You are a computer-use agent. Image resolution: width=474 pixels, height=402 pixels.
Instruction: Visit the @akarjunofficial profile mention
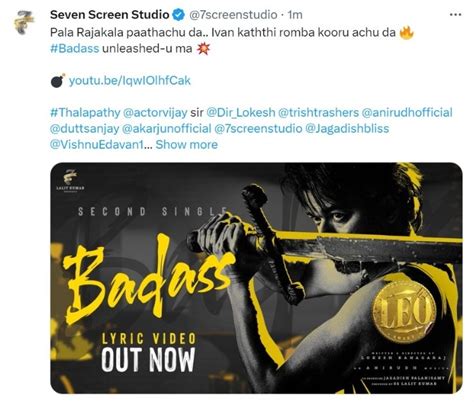click(x=167, y=128)
